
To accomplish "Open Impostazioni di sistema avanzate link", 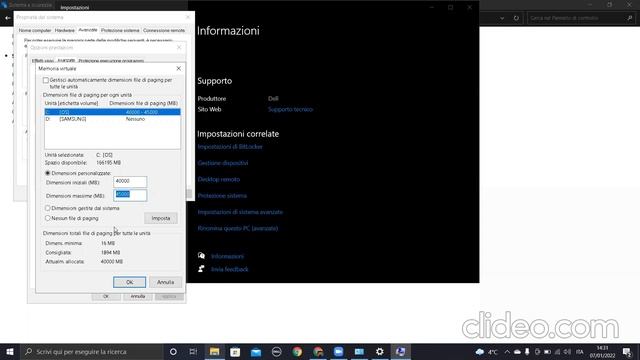I will 240,212.
